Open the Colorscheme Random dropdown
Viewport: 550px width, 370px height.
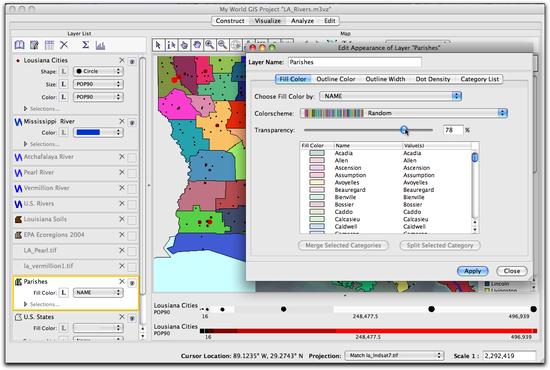point(404,113)
